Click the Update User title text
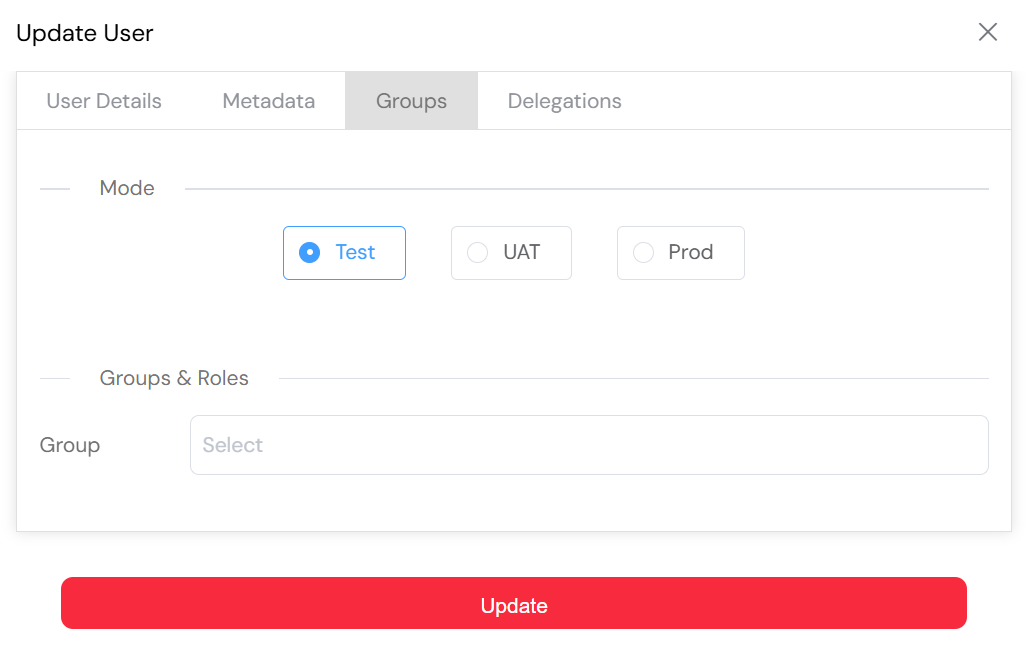Image resolution: width=1032 pixels, height=656 pixels. click(x=85, y=33)
